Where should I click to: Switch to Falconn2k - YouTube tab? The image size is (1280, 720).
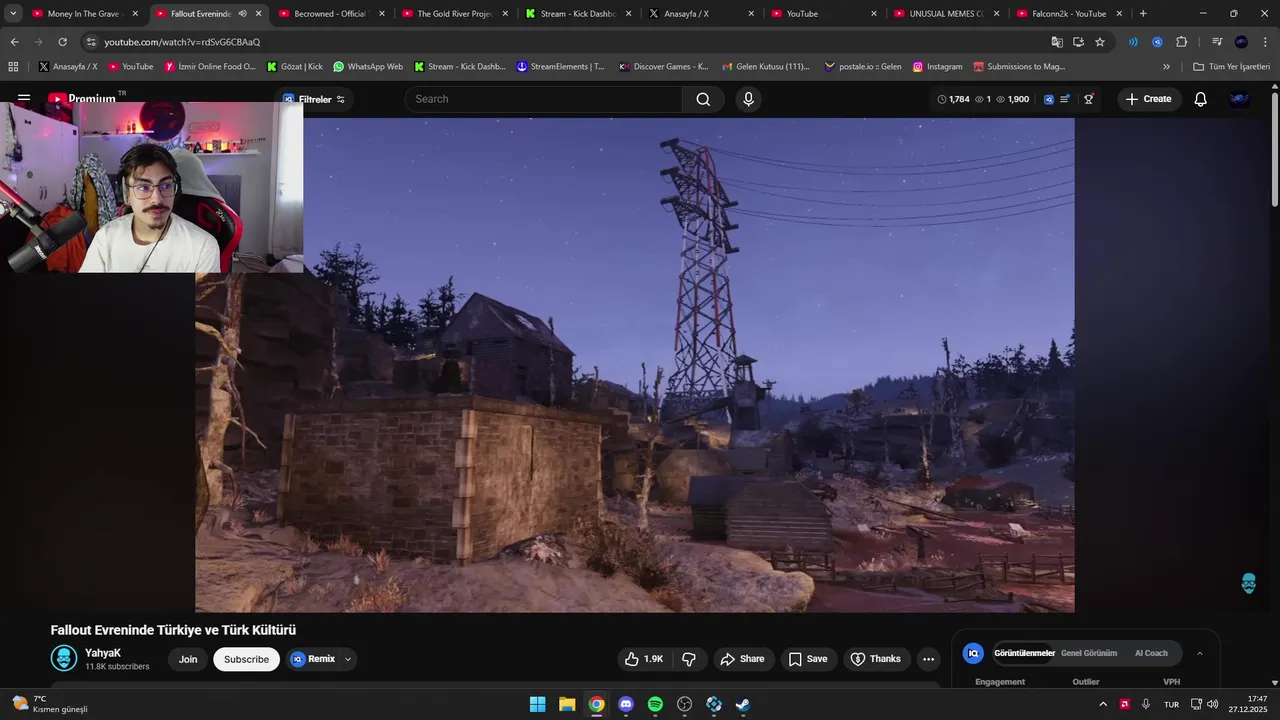point(1069,14)
